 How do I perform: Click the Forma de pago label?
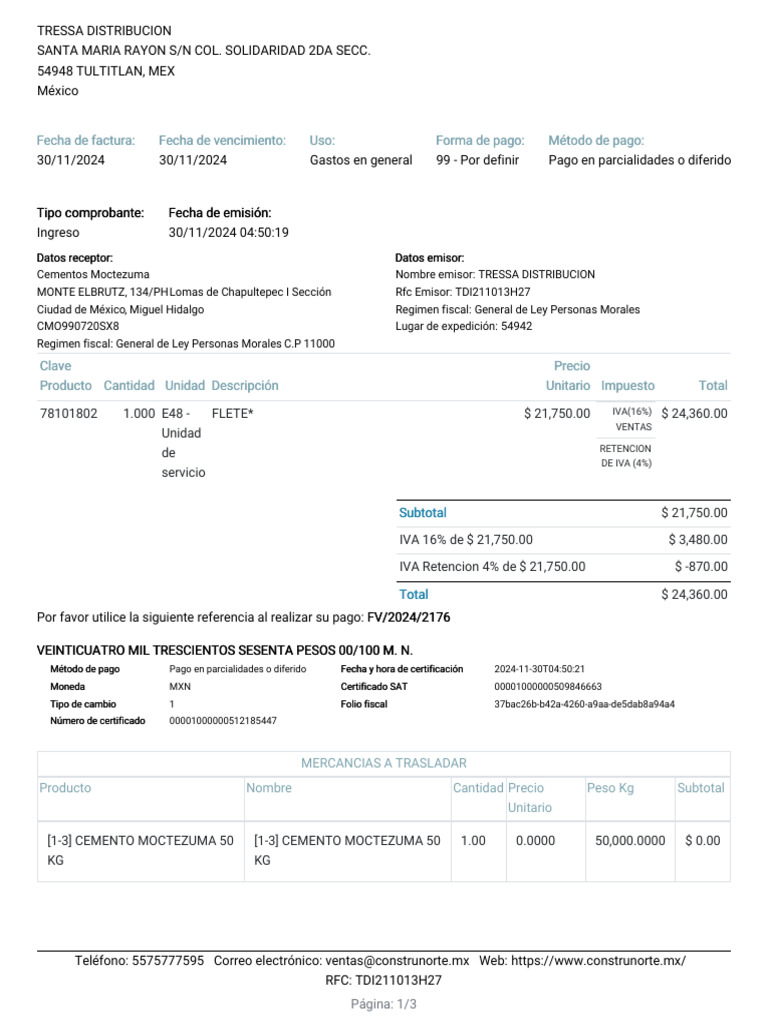click(x=480, y=140)
